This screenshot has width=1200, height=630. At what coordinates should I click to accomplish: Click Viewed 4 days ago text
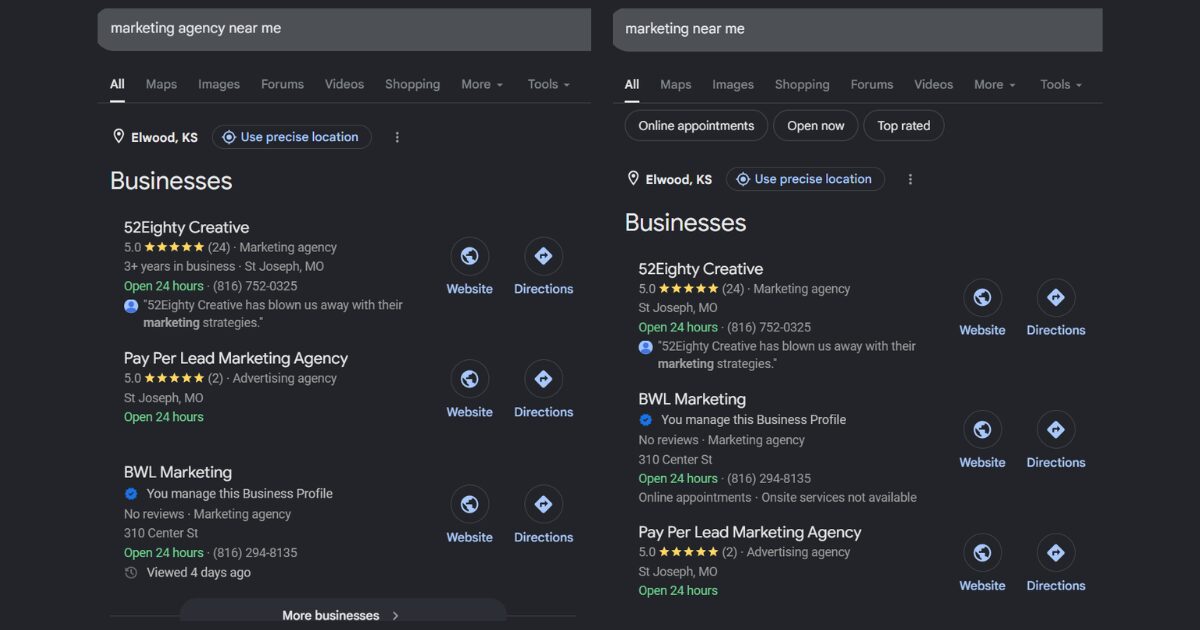pyautogui.click(x=199, y=573)
